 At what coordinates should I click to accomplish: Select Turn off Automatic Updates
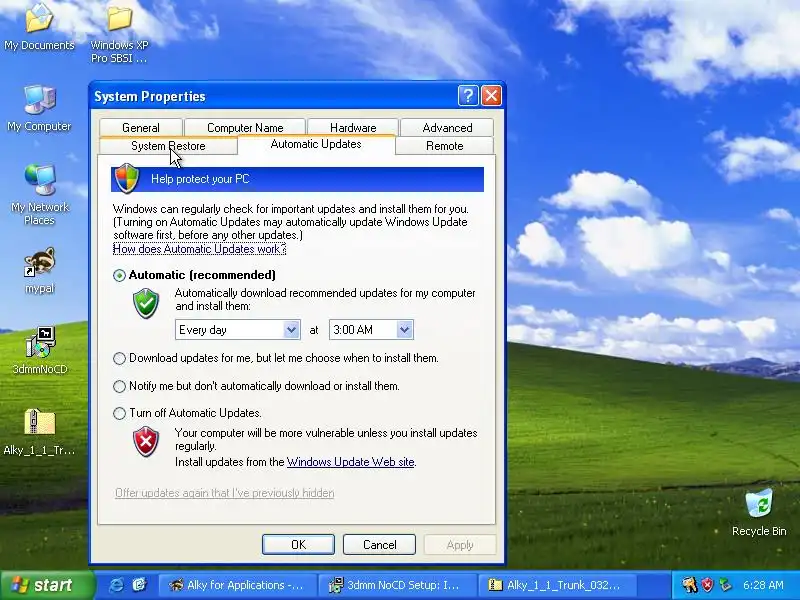(119, 413)
